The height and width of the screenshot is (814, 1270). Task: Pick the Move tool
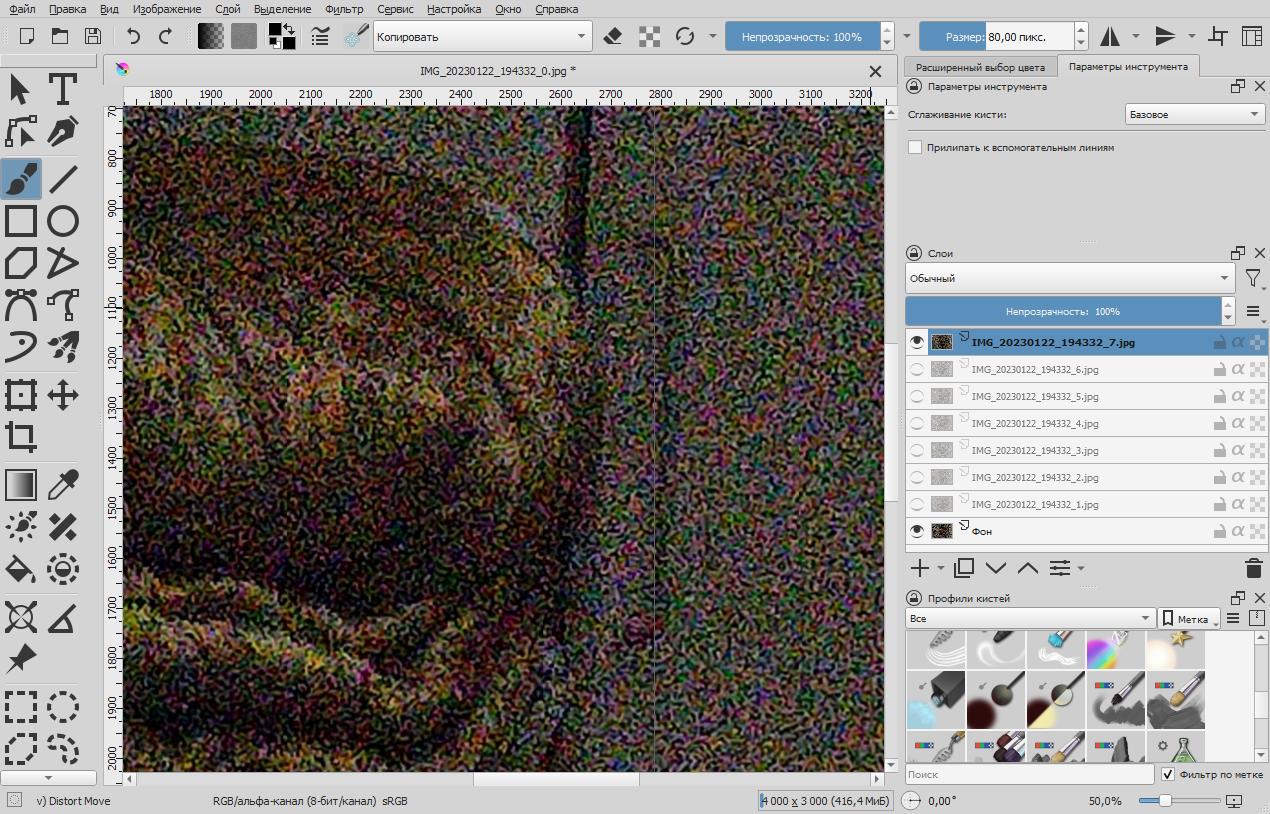tap(63, 395)
